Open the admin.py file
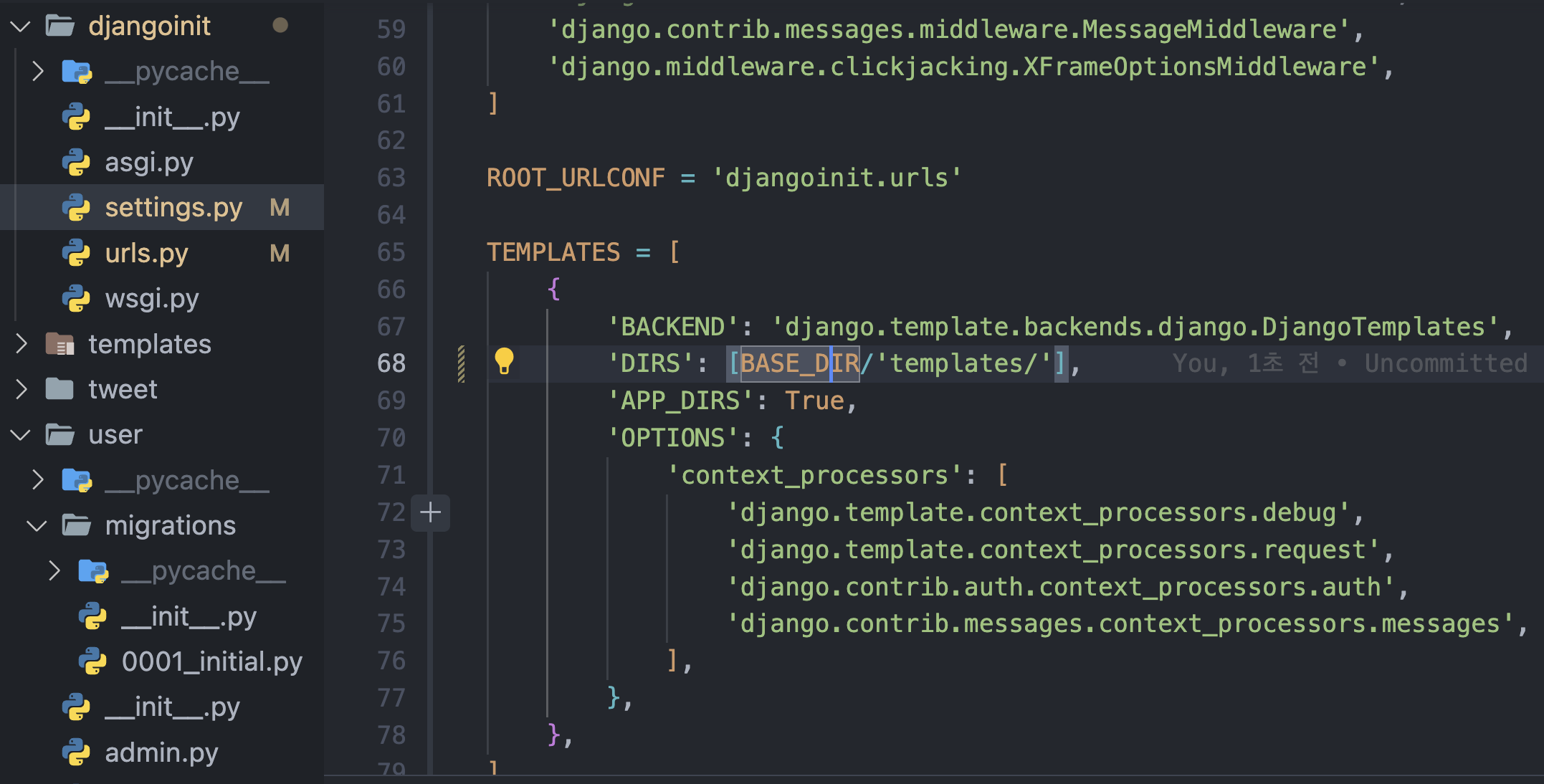Screen dimensions: 1544x784 tap(161, 752)
